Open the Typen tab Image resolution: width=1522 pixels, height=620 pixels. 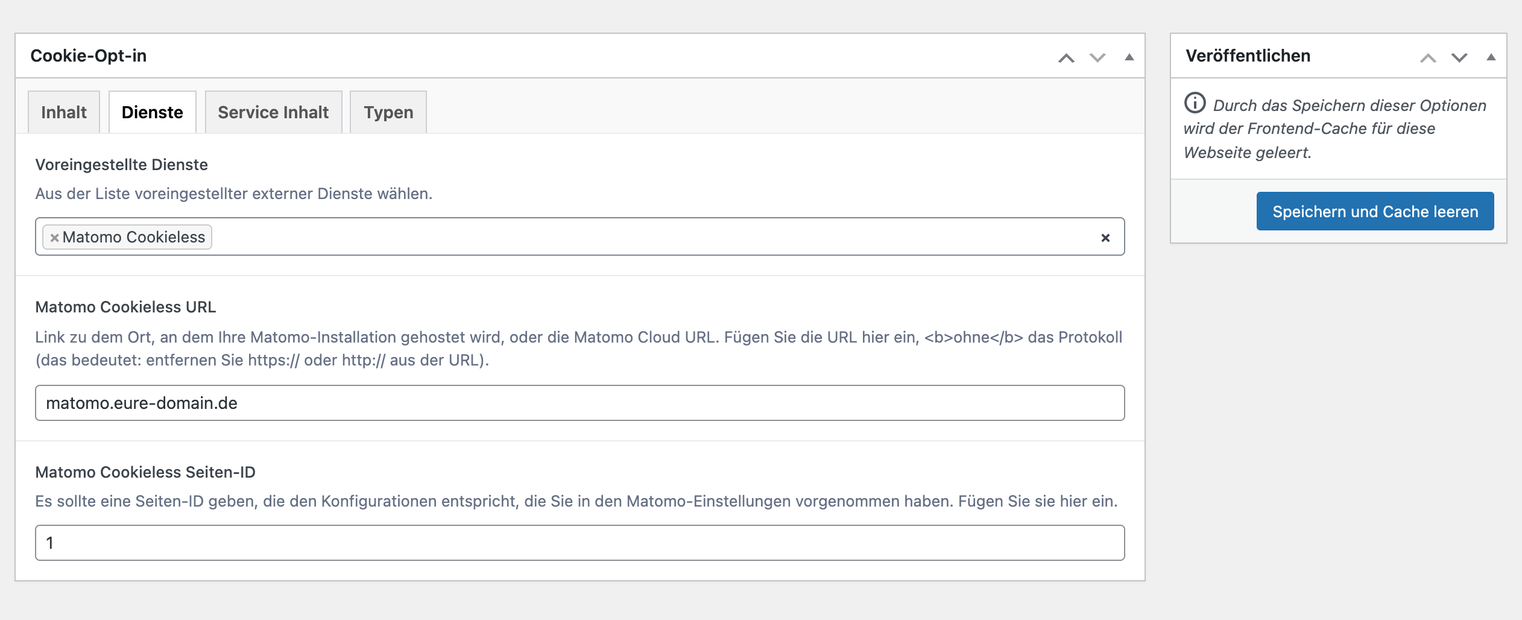click(x=388, y=112)
